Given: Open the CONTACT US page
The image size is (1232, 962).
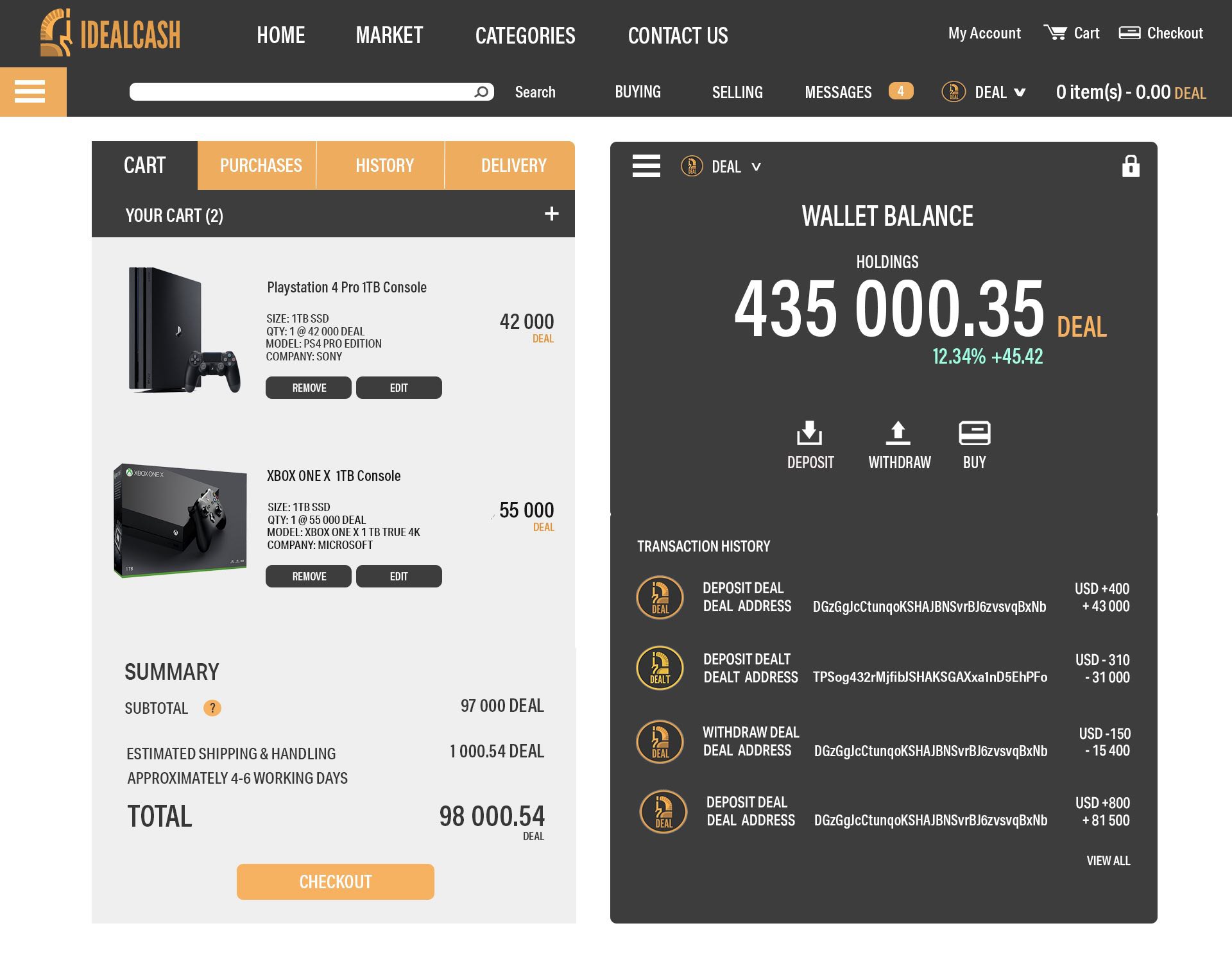Looking at the screenshot, I should [x=678, y=35].
